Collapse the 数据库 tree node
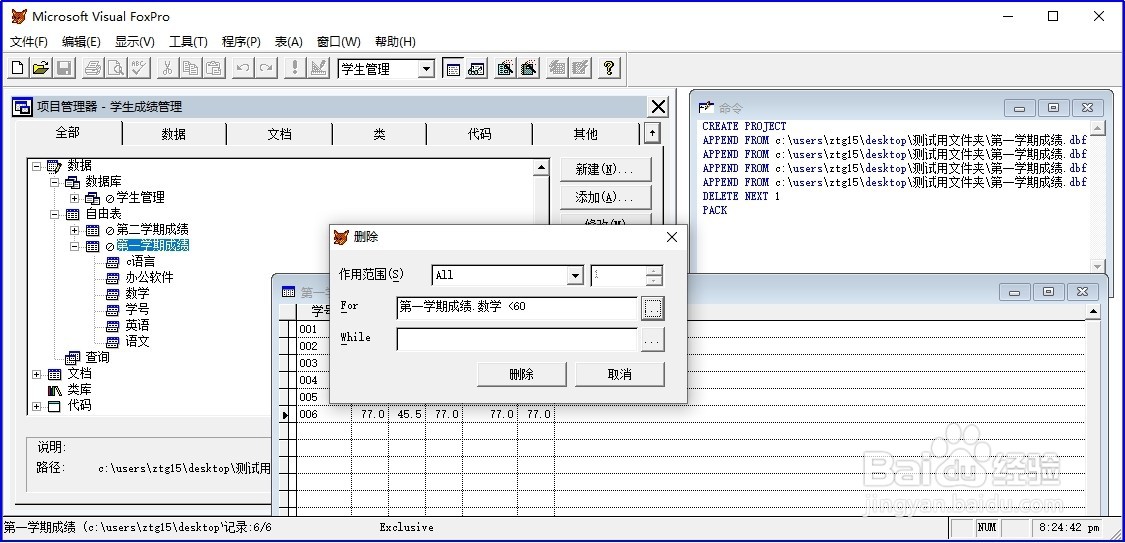Screen dimensions: 1125x543 (x=55, y=182)
